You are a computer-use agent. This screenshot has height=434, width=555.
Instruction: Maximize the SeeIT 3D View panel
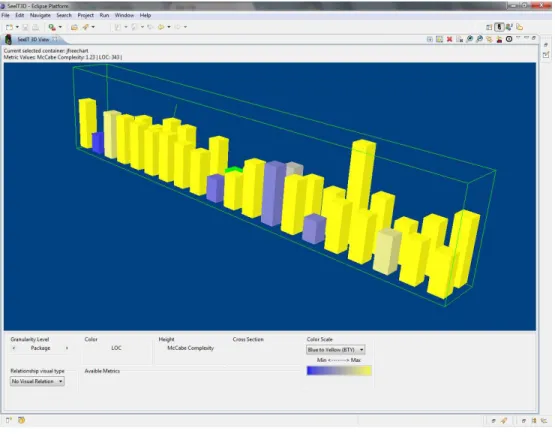click(x=534, y=38)
